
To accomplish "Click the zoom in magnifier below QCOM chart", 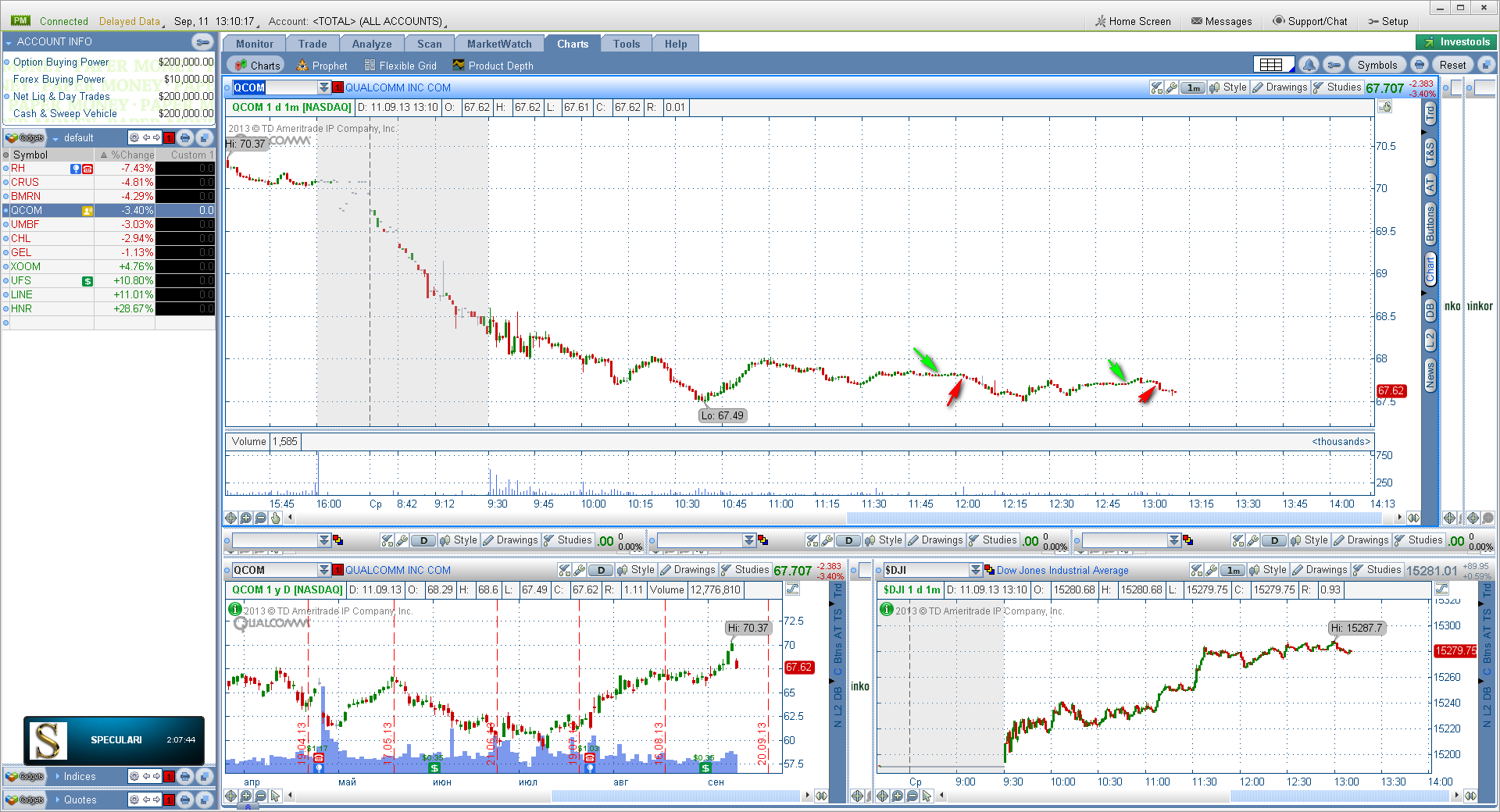I will [246, 518].
